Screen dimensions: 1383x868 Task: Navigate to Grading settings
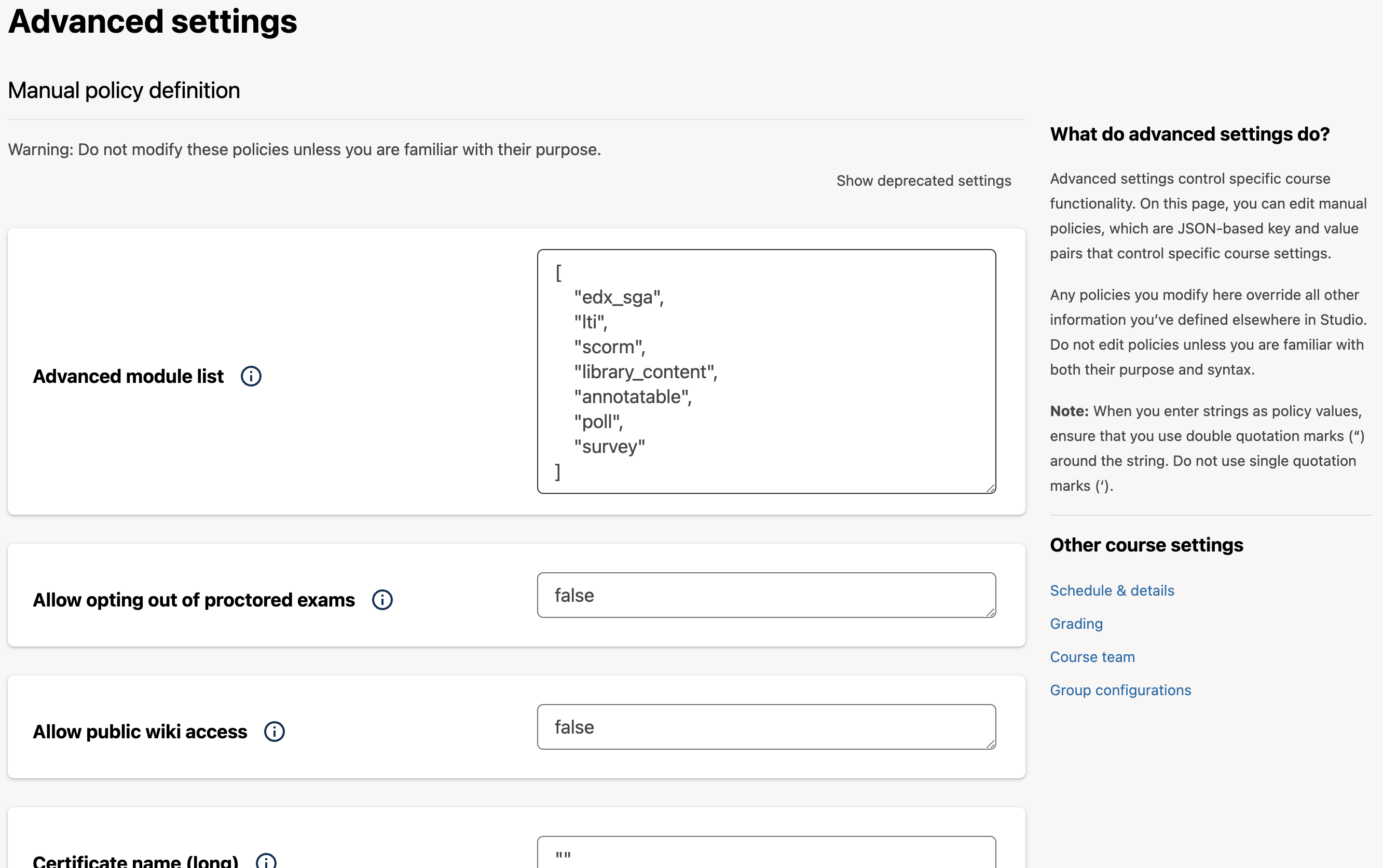(1076, 624)
